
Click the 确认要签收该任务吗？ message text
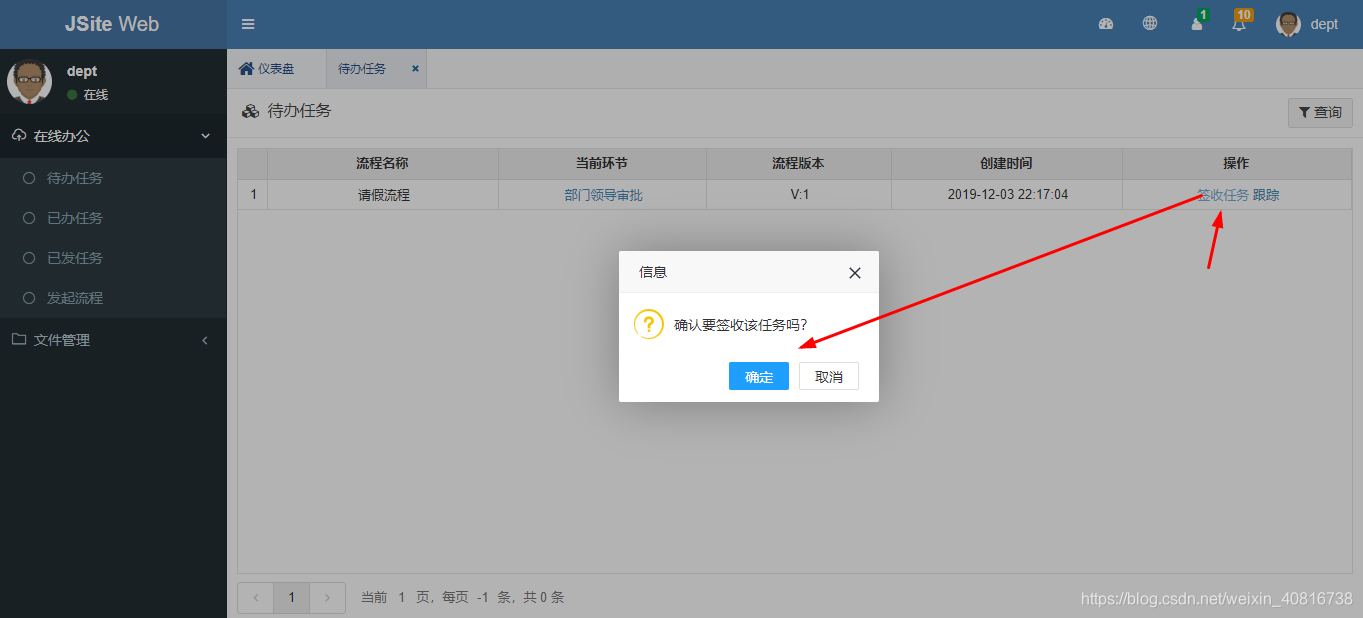[x=741, y=325]
